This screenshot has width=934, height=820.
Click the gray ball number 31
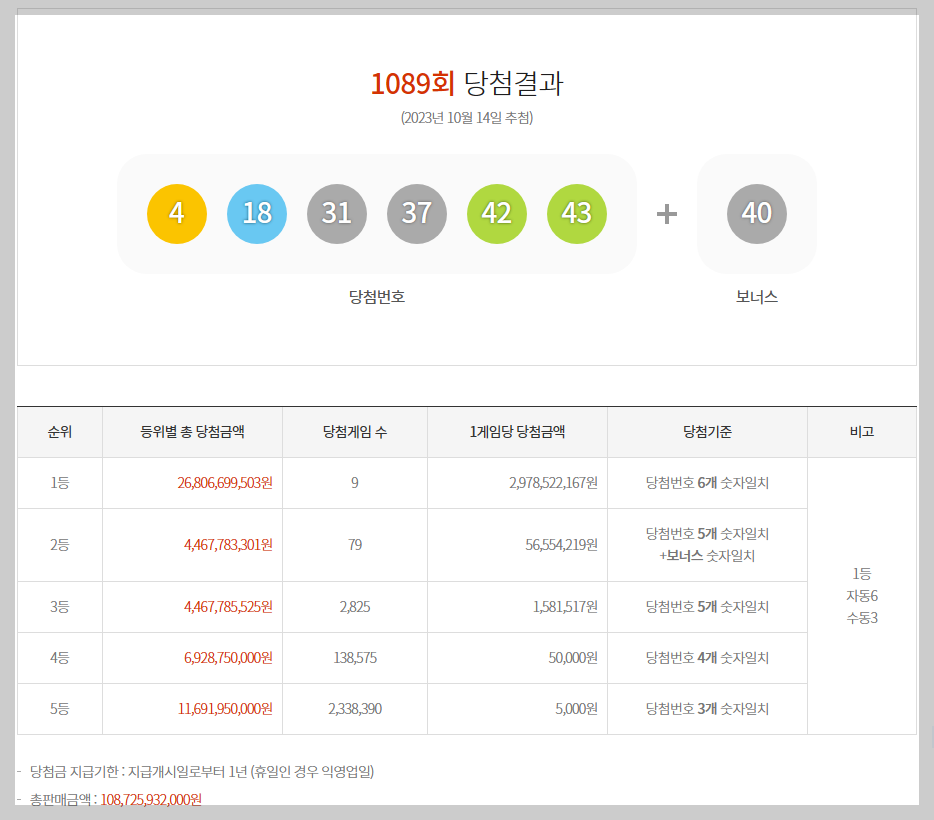pos(337,214)
